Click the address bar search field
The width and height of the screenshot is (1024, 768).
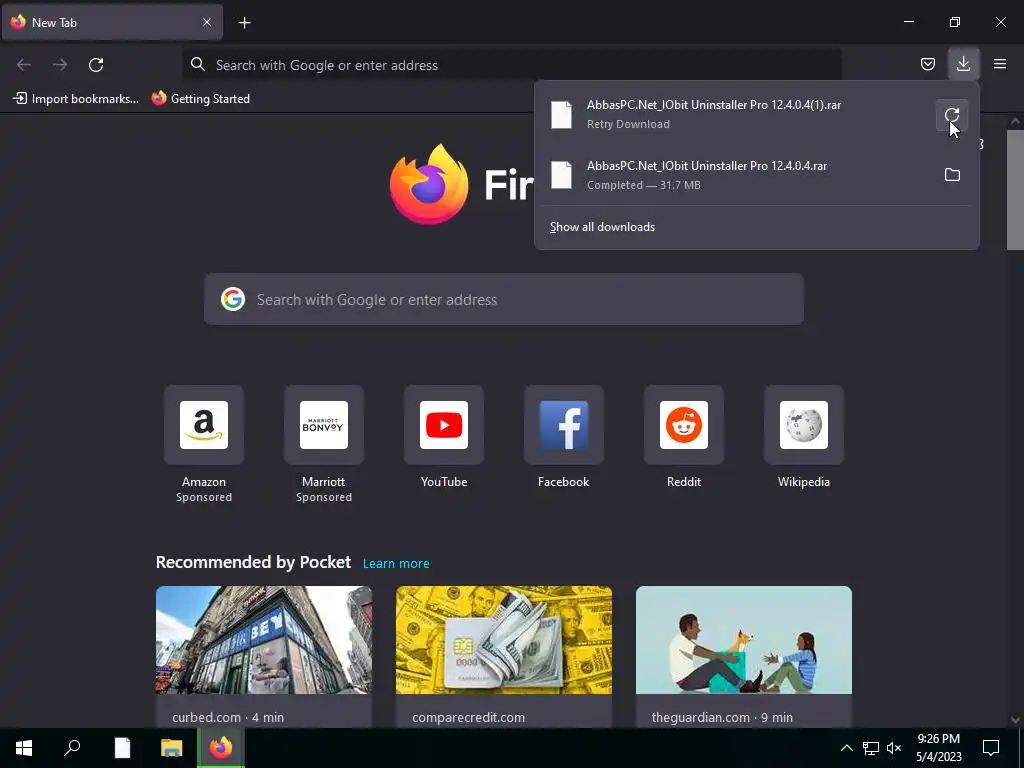512,65
